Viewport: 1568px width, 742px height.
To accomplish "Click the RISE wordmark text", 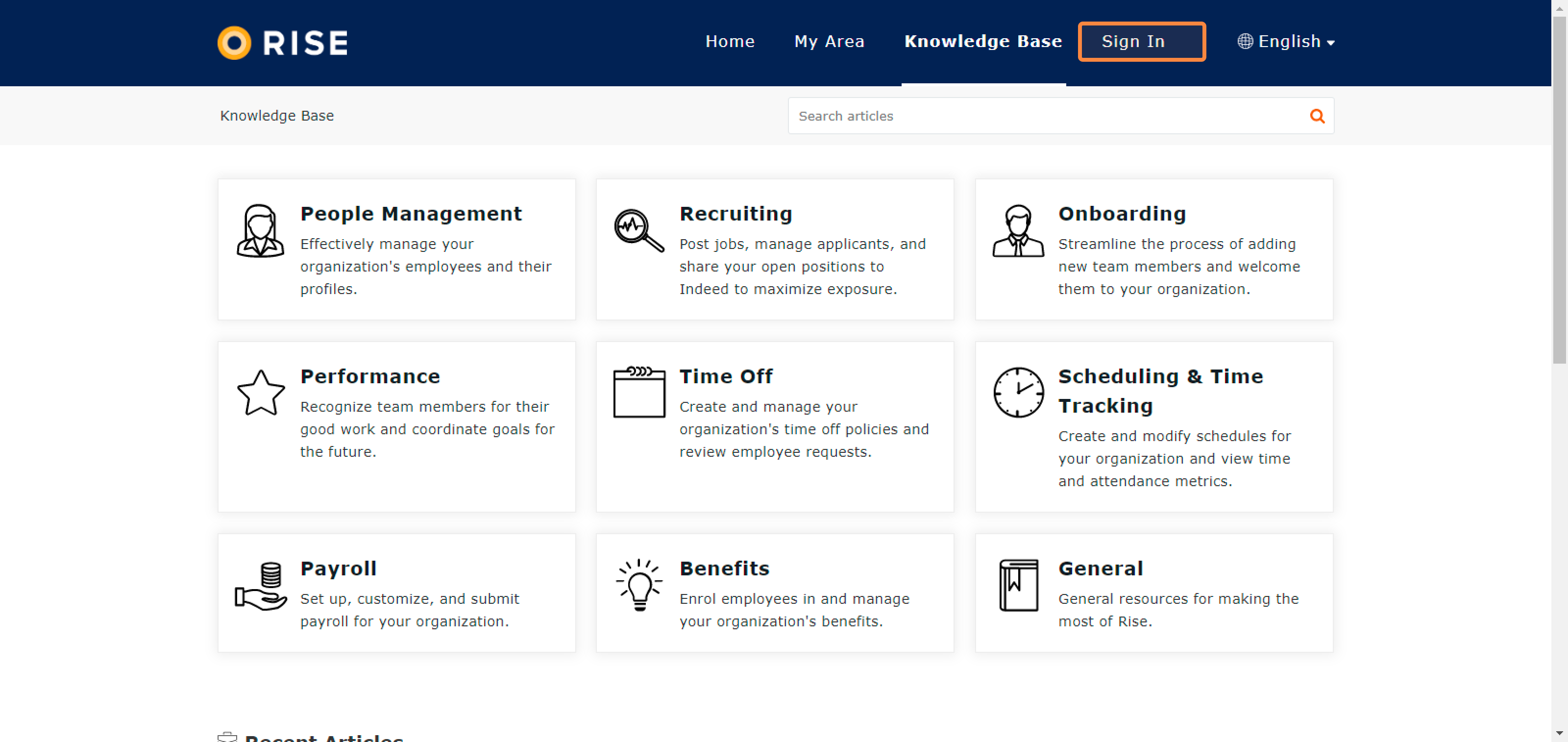I will (x=305, y=43).
